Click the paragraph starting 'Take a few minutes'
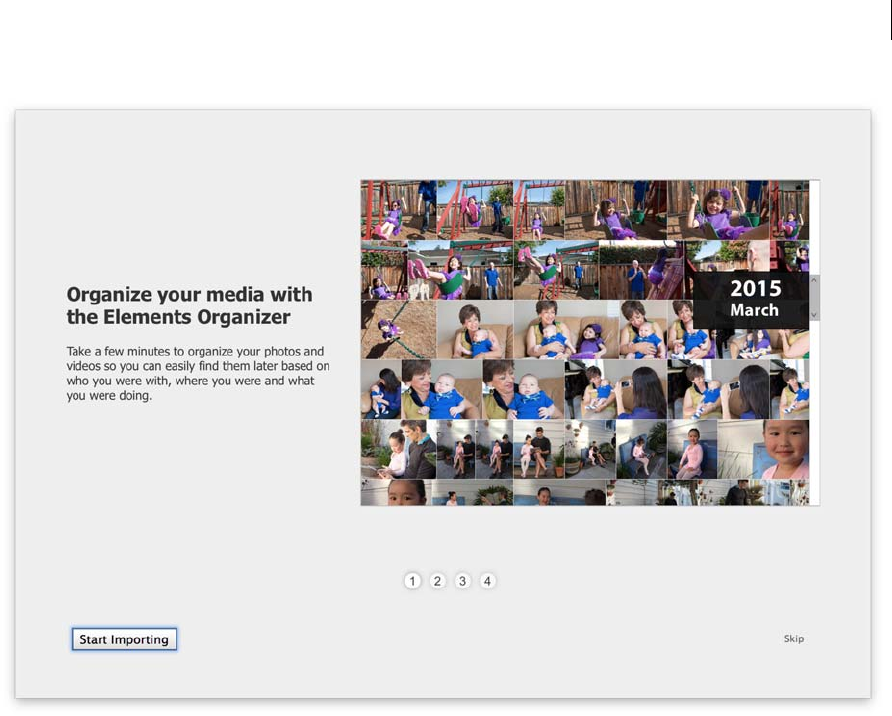This screenshot has height=716, width=892. click(x=197, y=373)
